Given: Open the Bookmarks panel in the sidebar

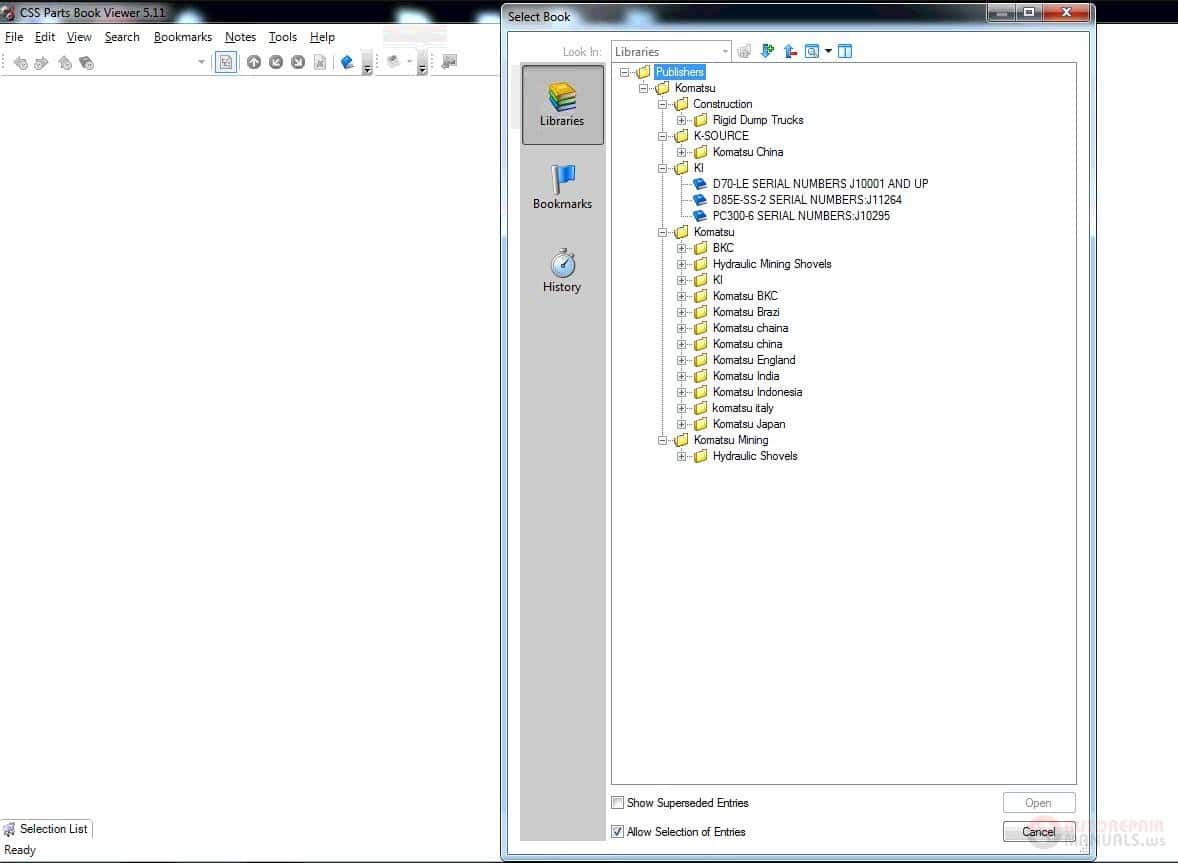Looking at the screenshot, I should coord(562,188).
